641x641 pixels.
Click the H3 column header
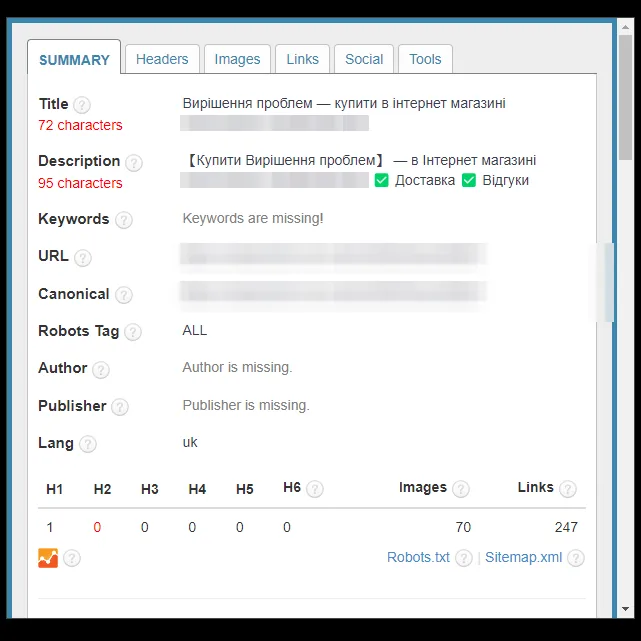150,489
